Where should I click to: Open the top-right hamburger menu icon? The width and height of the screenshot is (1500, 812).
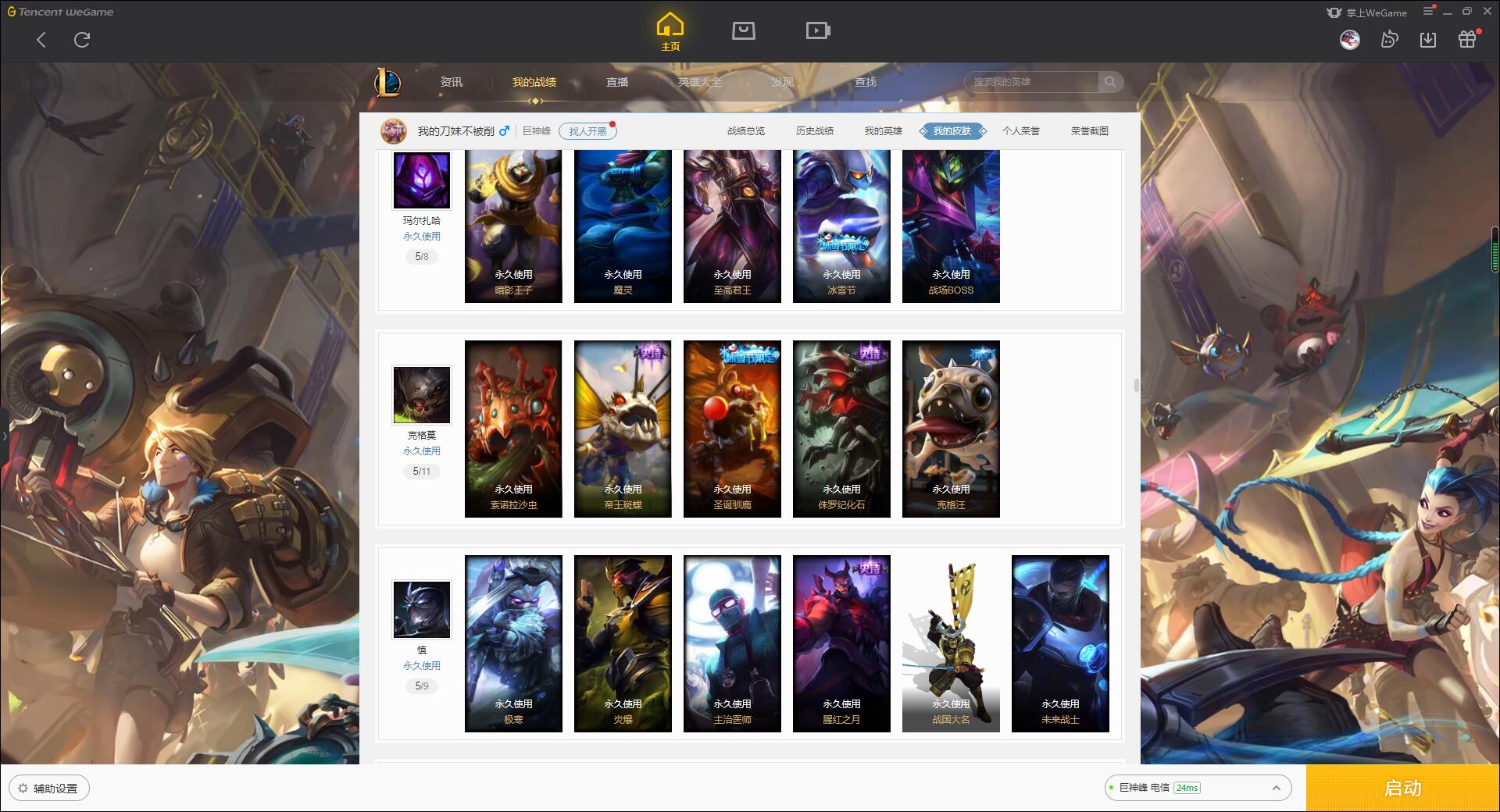[x=1429, y=11]
